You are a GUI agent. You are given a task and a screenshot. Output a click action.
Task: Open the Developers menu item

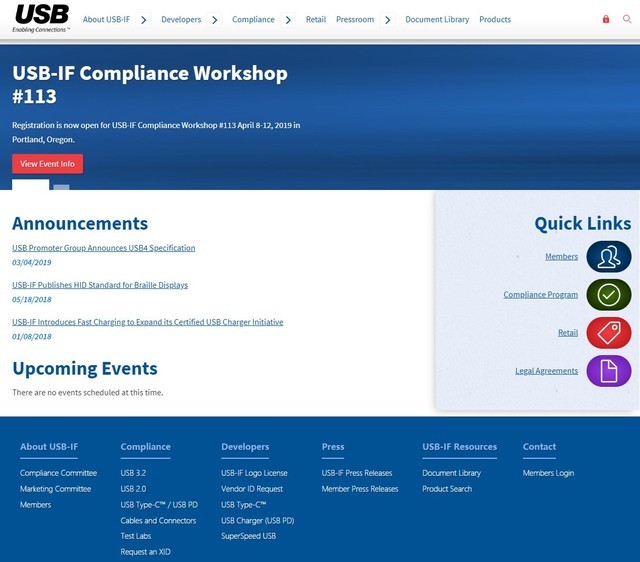[181, 20]
